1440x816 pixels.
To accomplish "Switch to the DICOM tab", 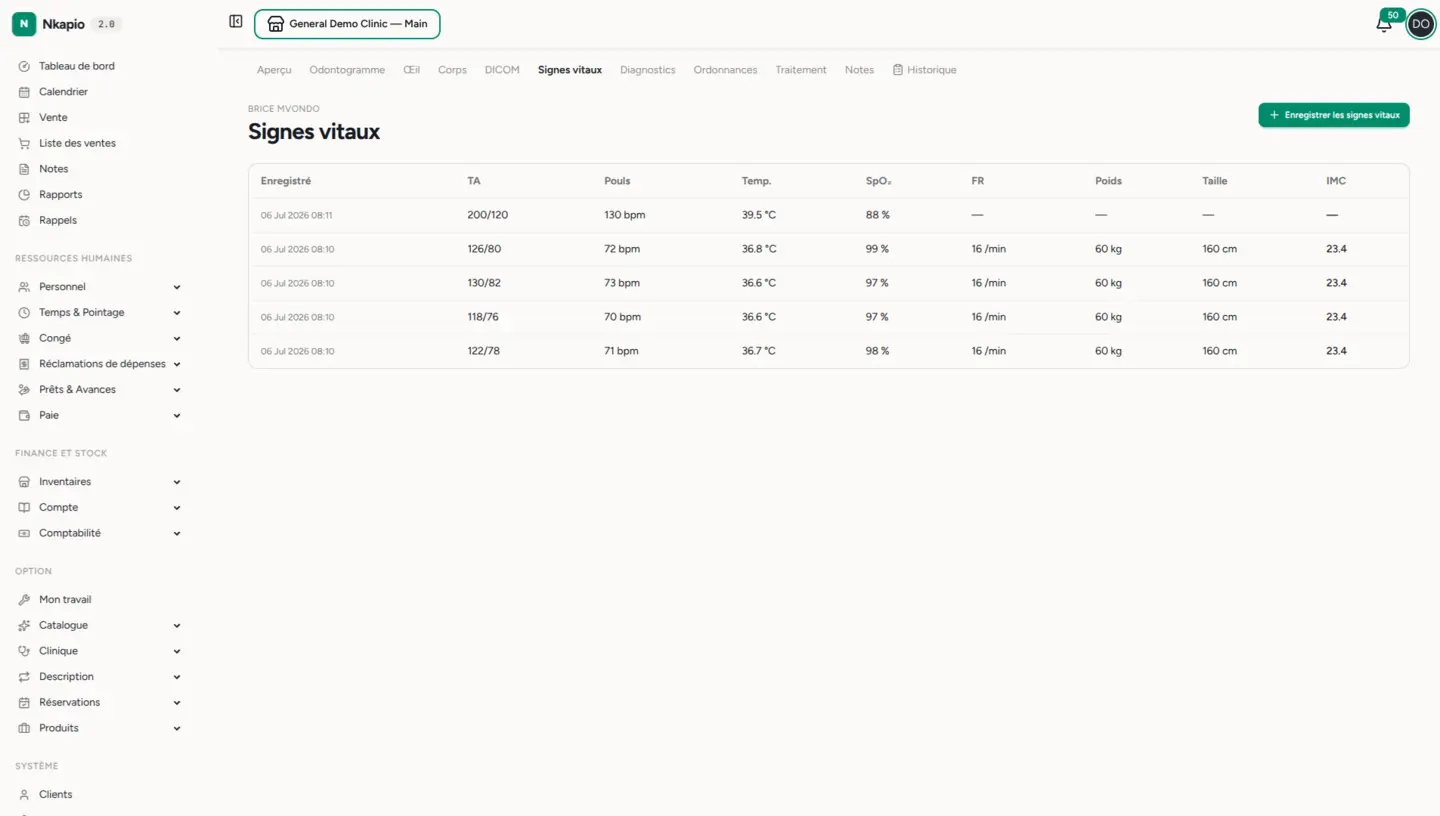I will (502, 70).
